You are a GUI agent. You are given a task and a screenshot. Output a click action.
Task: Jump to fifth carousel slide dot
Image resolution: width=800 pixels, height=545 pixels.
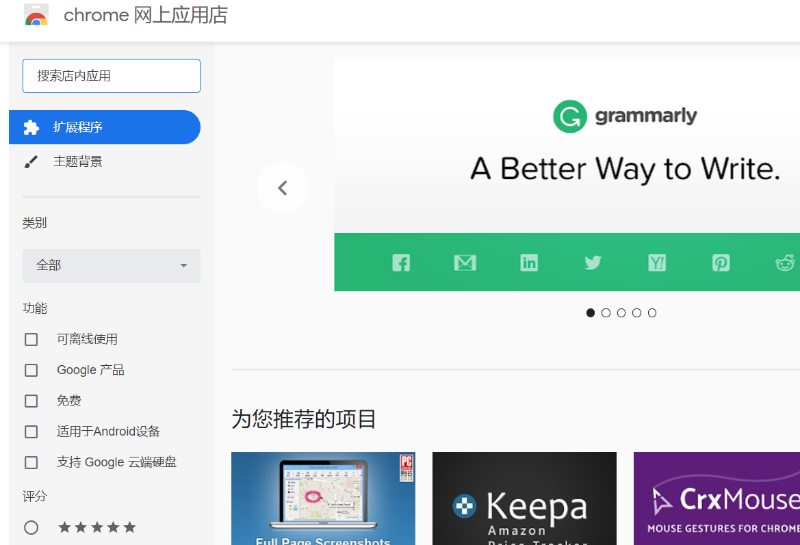click(x=652, y=313)
